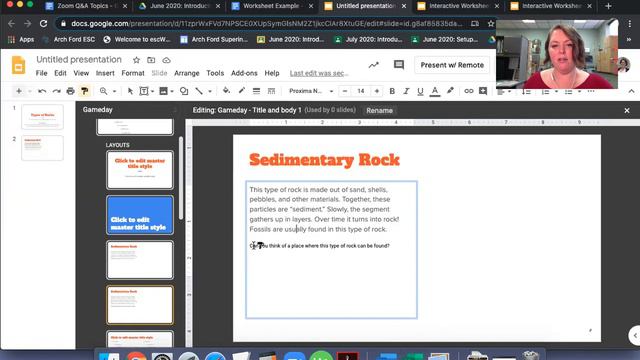
Task: Click the fill color bucket
Action: (226, 91)
